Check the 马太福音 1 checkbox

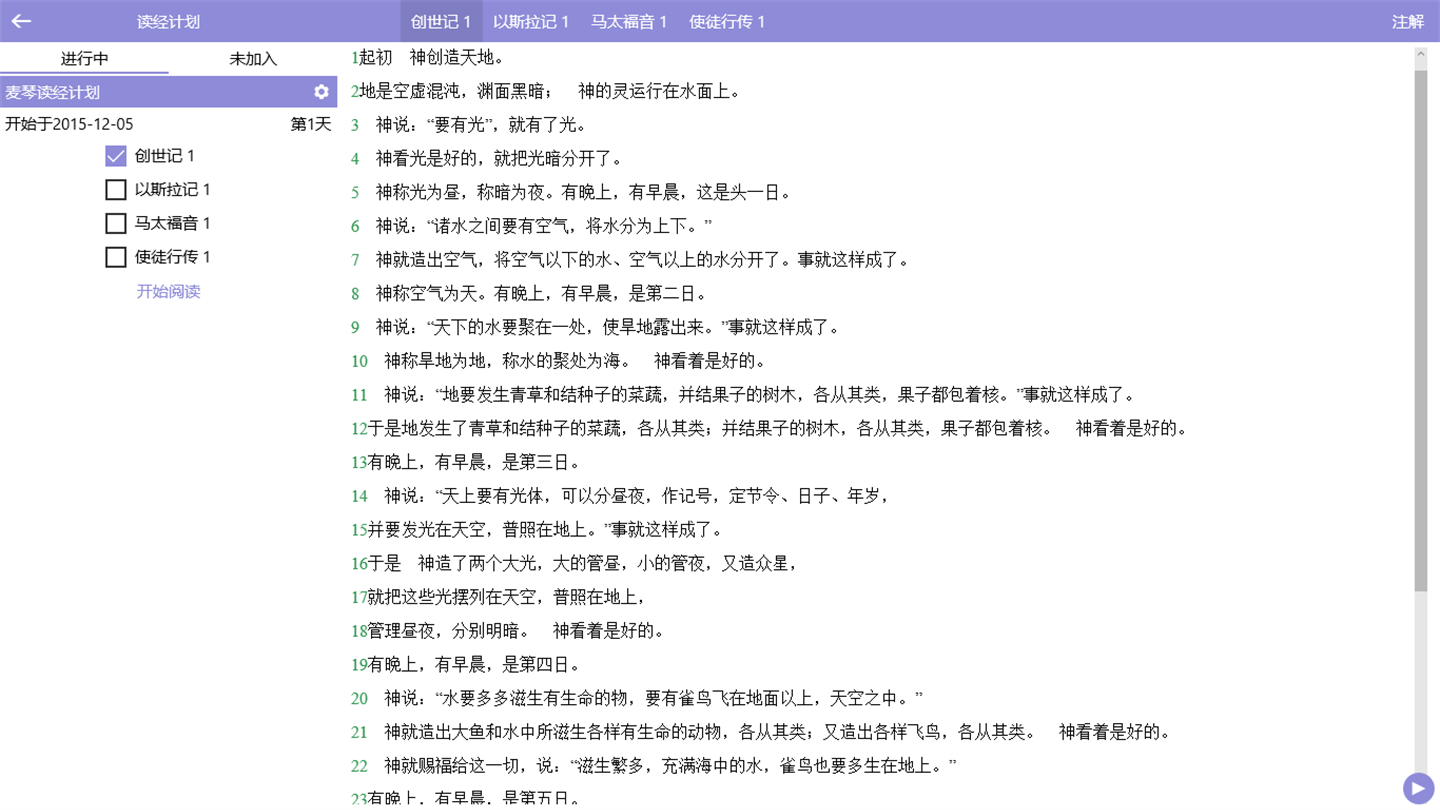coord(116,223)
